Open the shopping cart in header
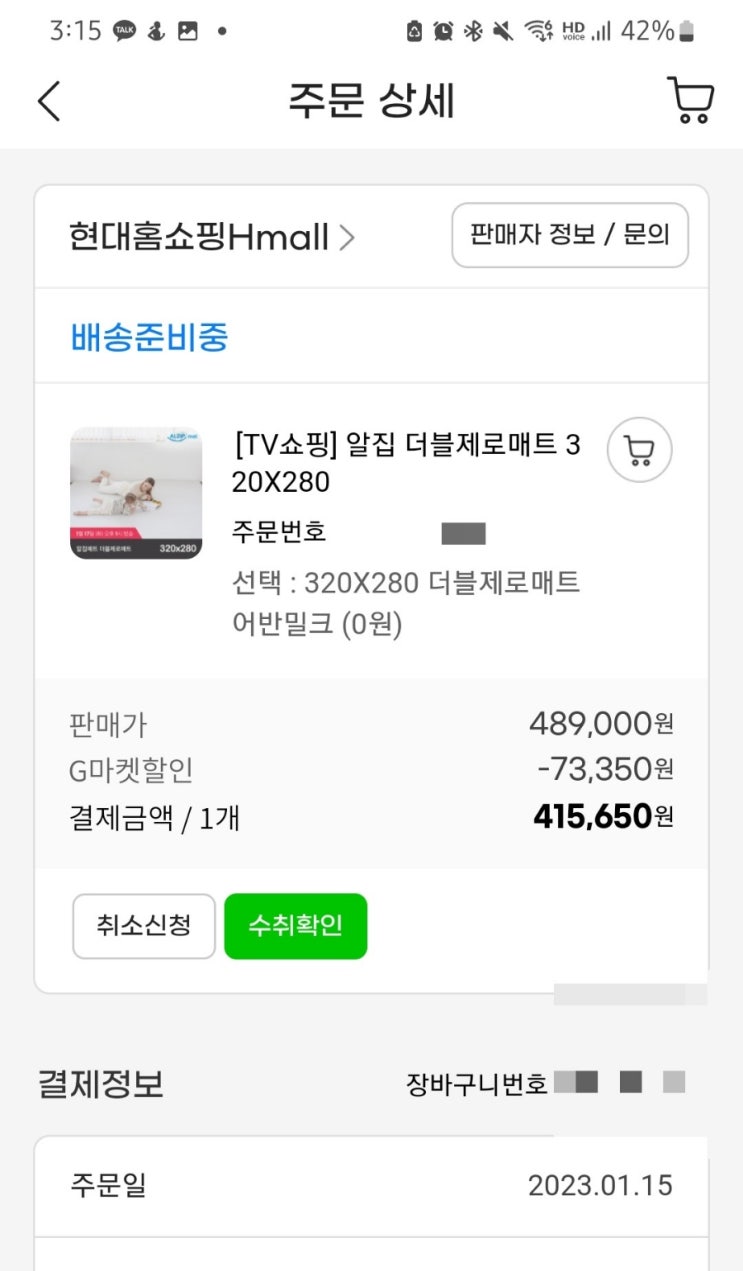The width and height of the screenshot is (743, 1271). (x=690, y=101)
